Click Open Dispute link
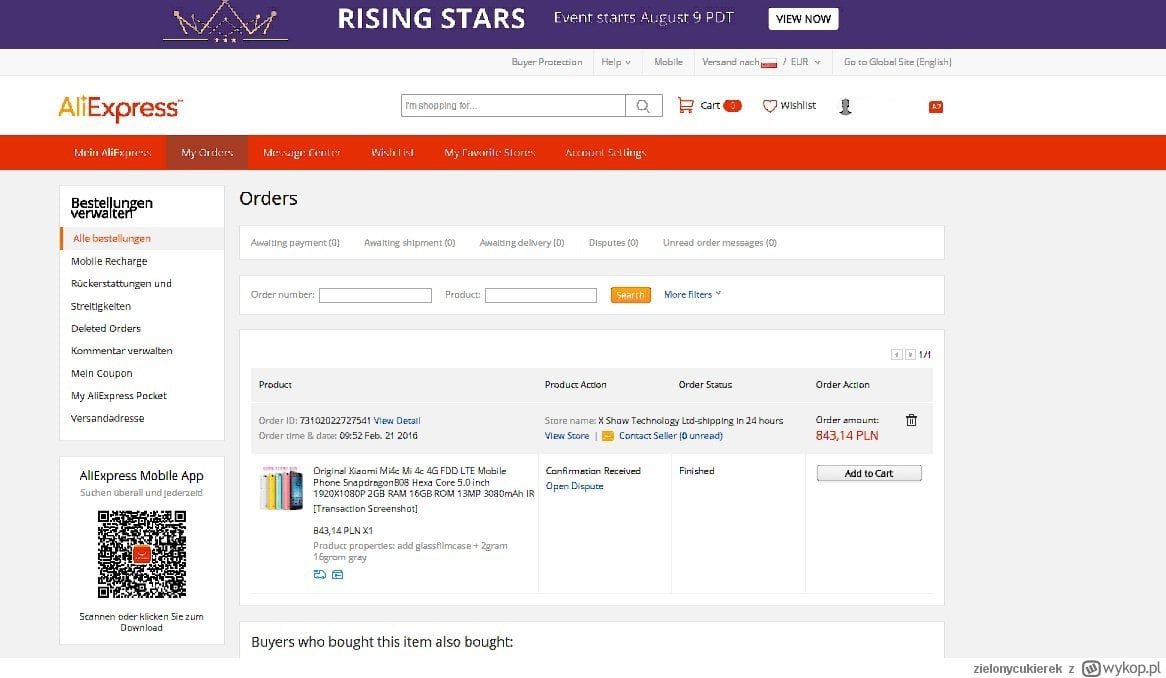Viewport: 1166px width, 678px height. pyautogui.click(x=575, y=486)
